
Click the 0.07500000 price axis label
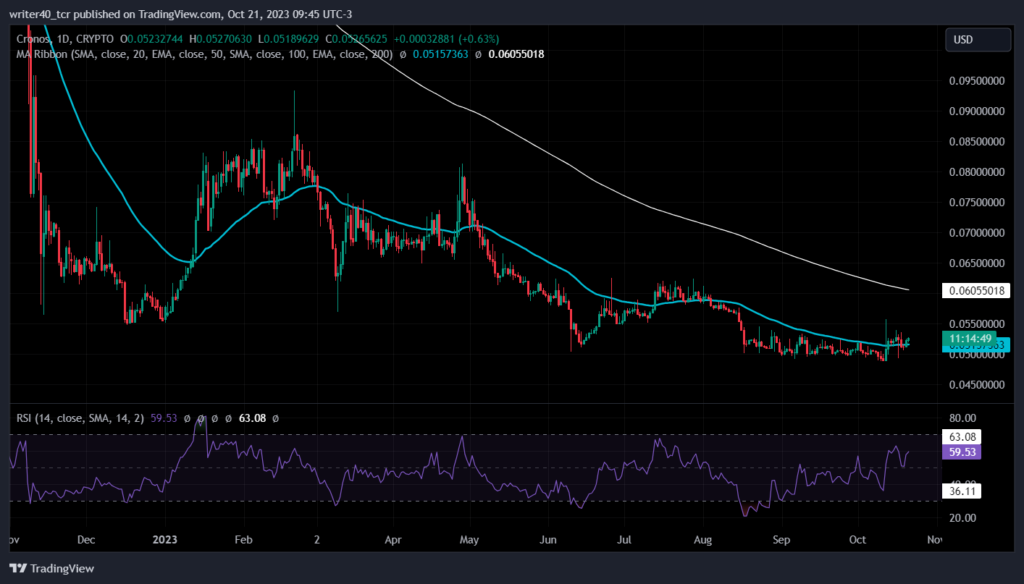(976, 203)
